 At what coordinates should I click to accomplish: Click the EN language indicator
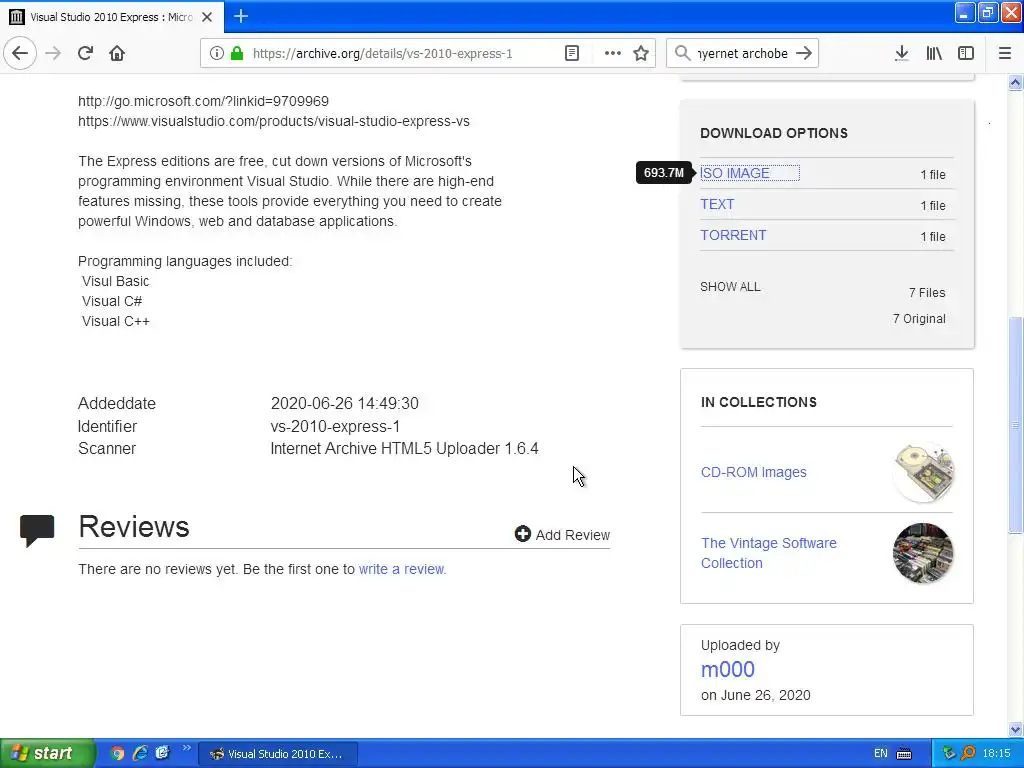coord(880,753)
